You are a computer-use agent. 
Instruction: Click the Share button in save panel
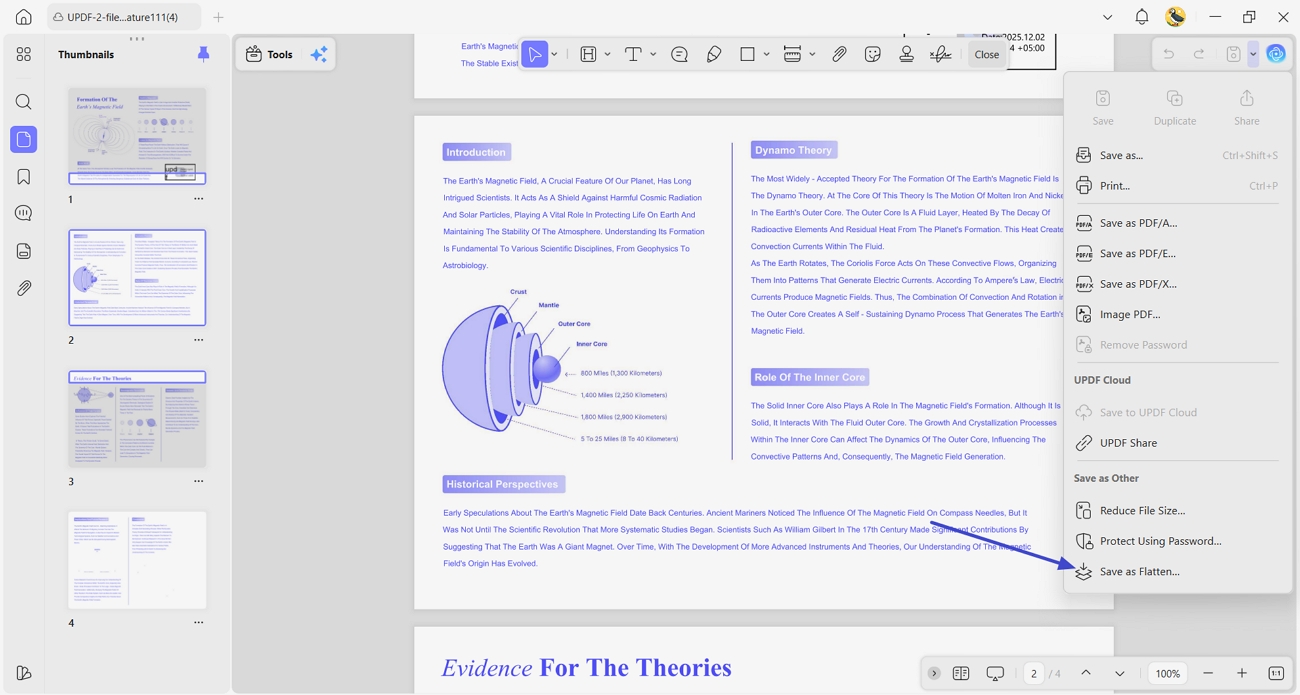coord(1246,107)
